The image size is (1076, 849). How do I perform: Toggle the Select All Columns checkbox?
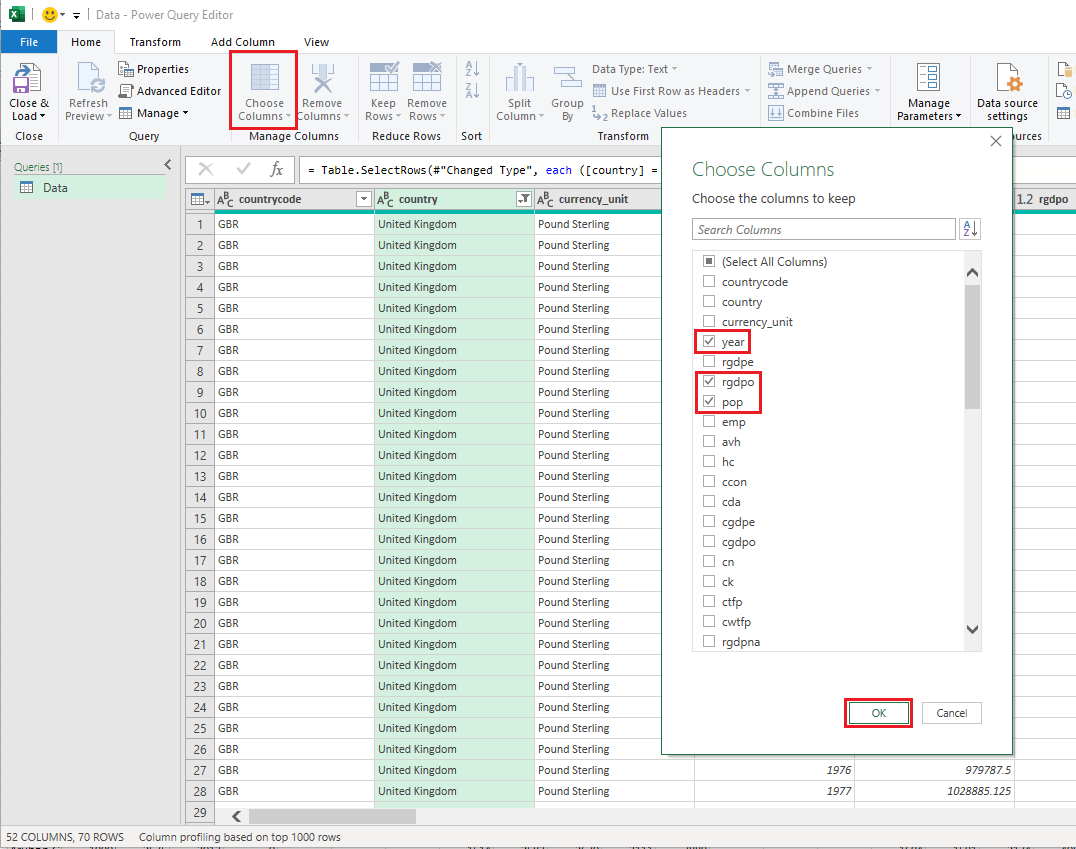[708, 261]
